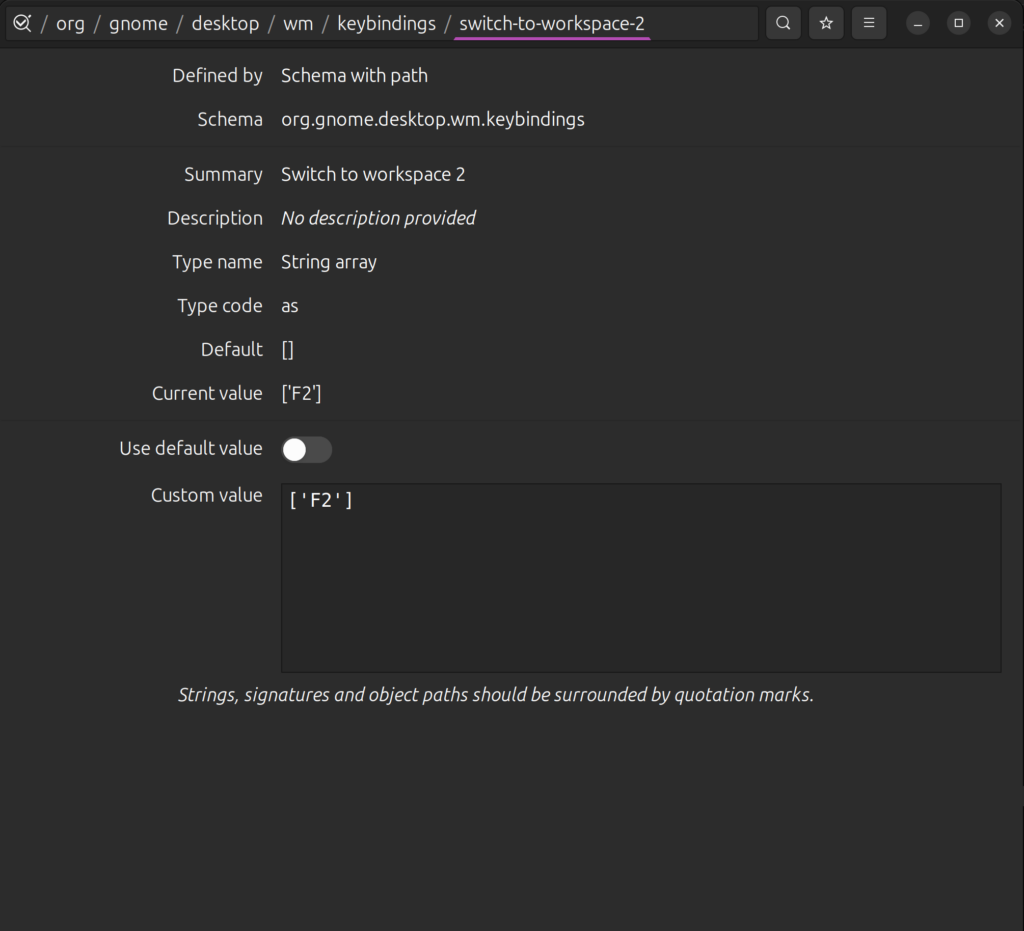The width and height of the screenshot is (1024, 931).
Task: Maximize the dconf Editor window
Action: (958, 23)
